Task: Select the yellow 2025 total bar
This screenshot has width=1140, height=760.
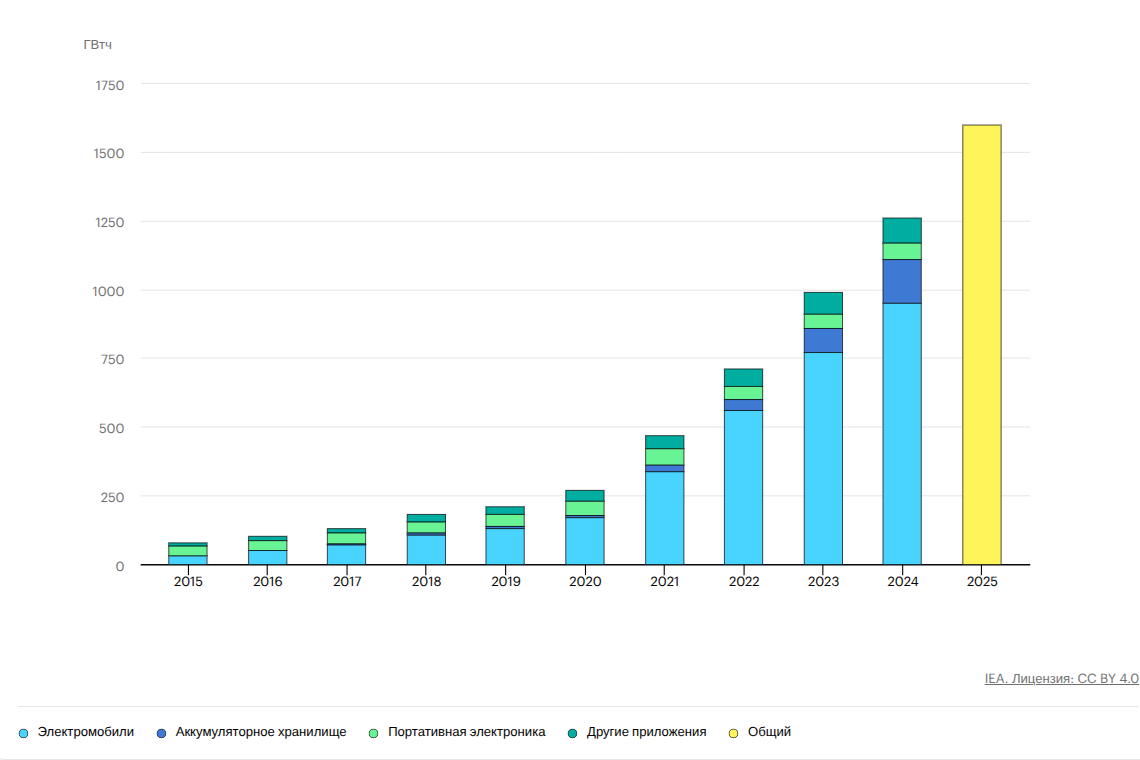Action: [981, 345]
